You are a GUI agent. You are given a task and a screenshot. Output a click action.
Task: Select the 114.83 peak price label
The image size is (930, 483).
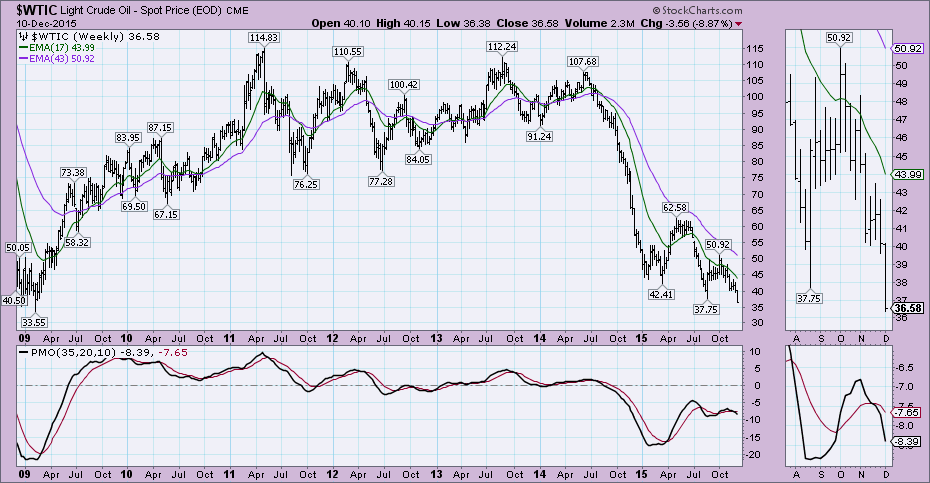point(264,37)
